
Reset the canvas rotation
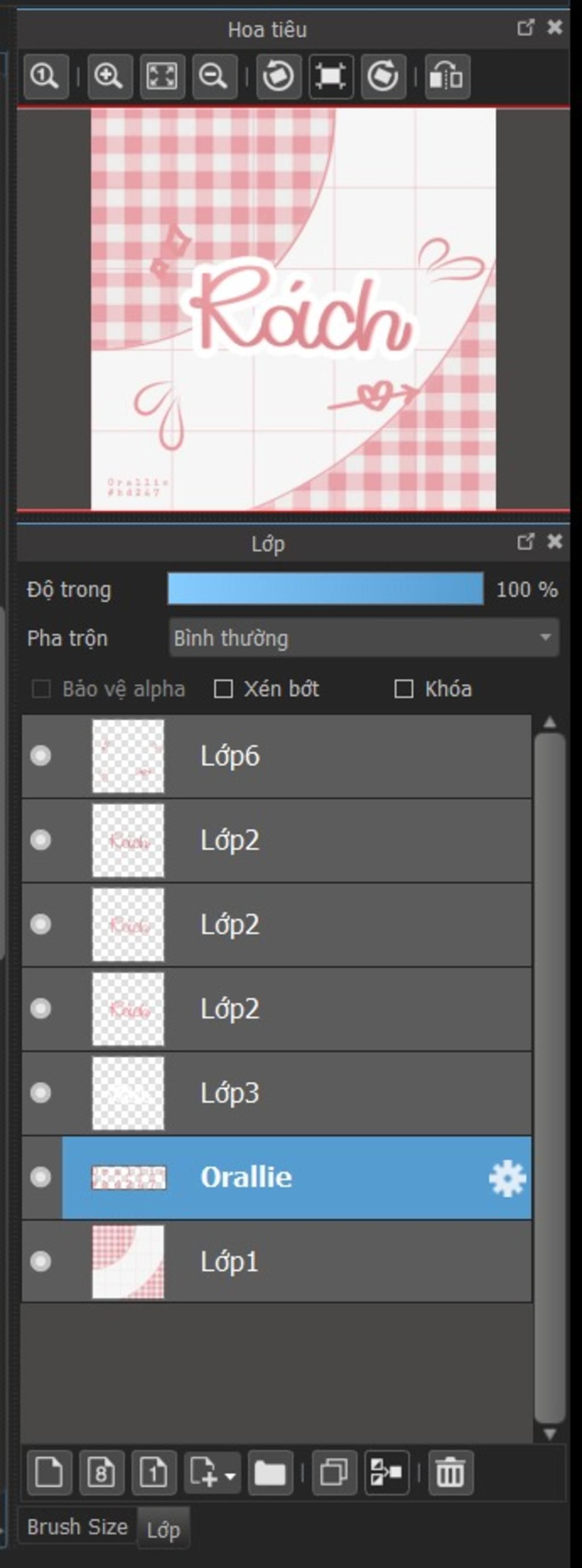pyautogui.click(x=331, y=77)
